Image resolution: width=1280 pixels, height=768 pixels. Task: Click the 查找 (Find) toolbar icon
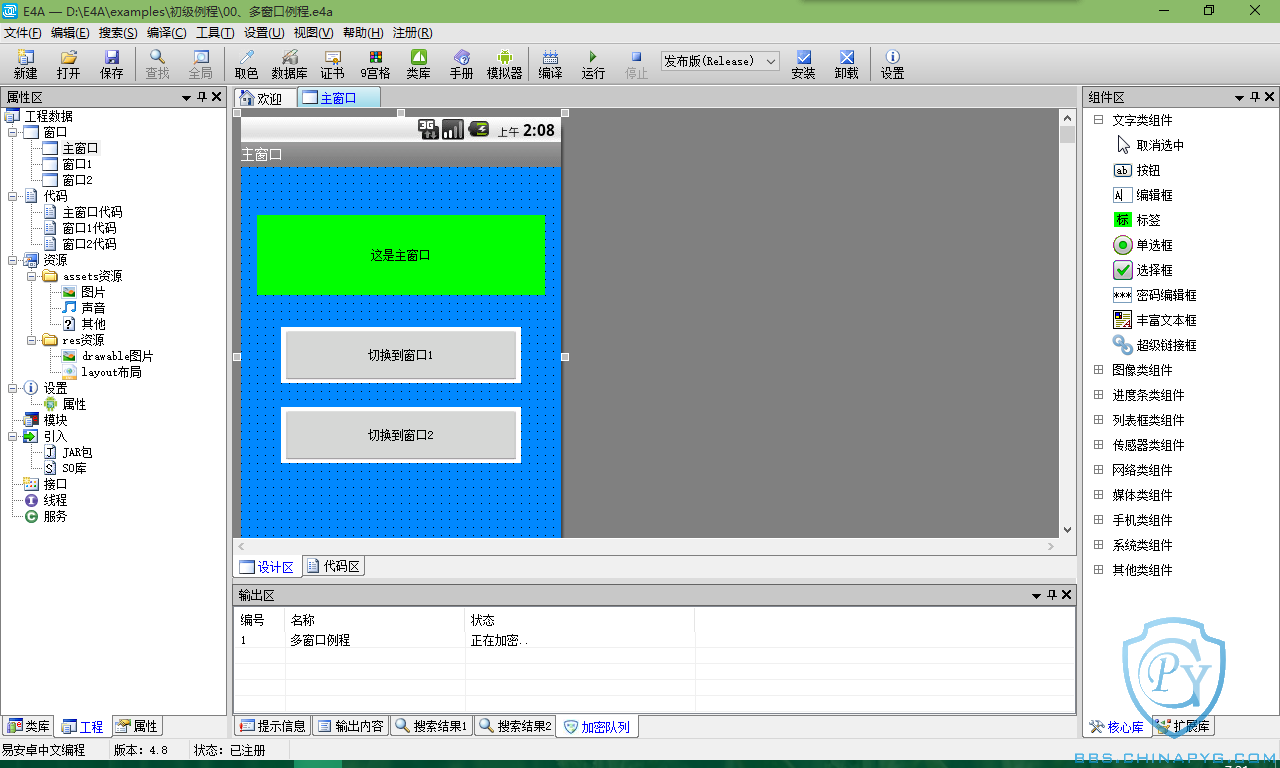coord(157,65)
